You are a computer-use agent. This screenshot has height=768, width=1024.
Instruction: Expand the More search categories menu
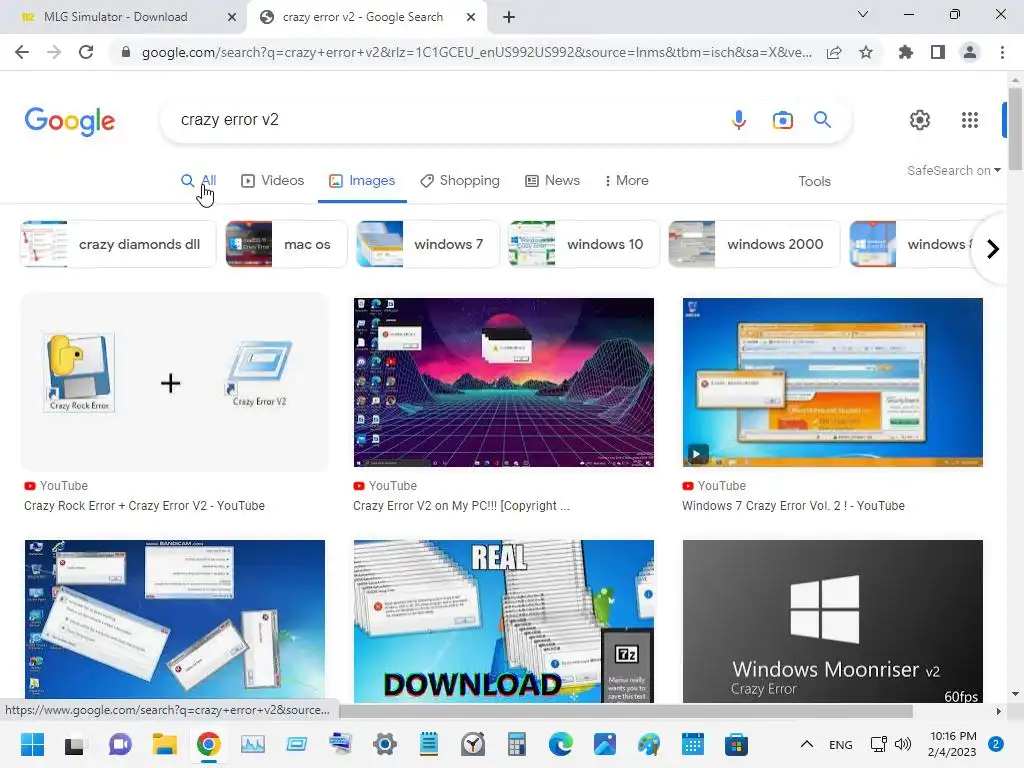tap(626, 181)
